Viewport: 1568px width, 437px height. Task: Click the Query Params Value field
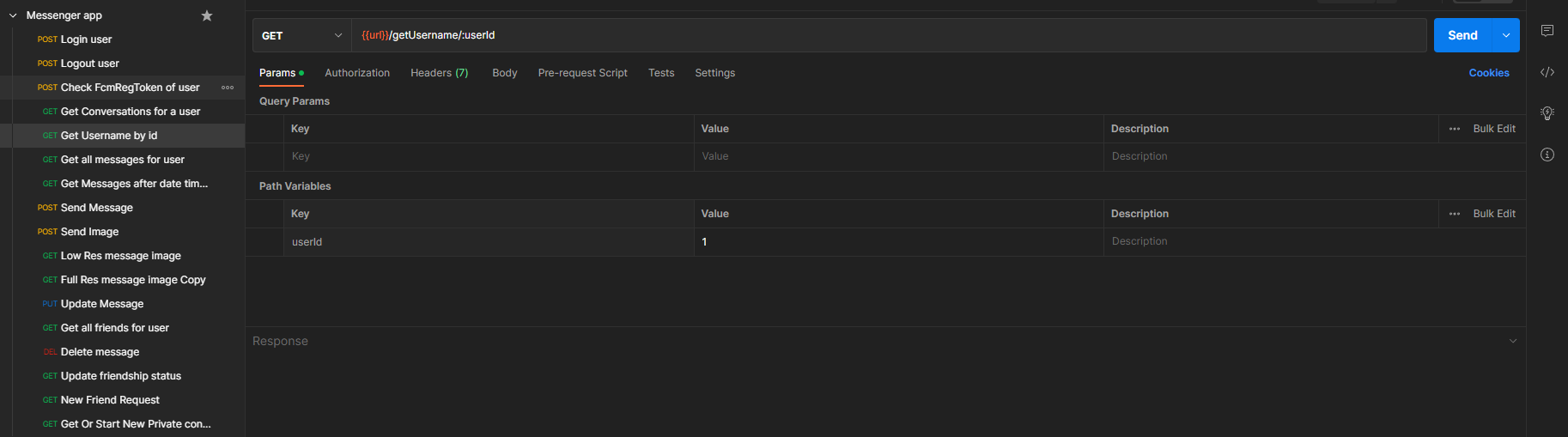(x=898, y=156)
